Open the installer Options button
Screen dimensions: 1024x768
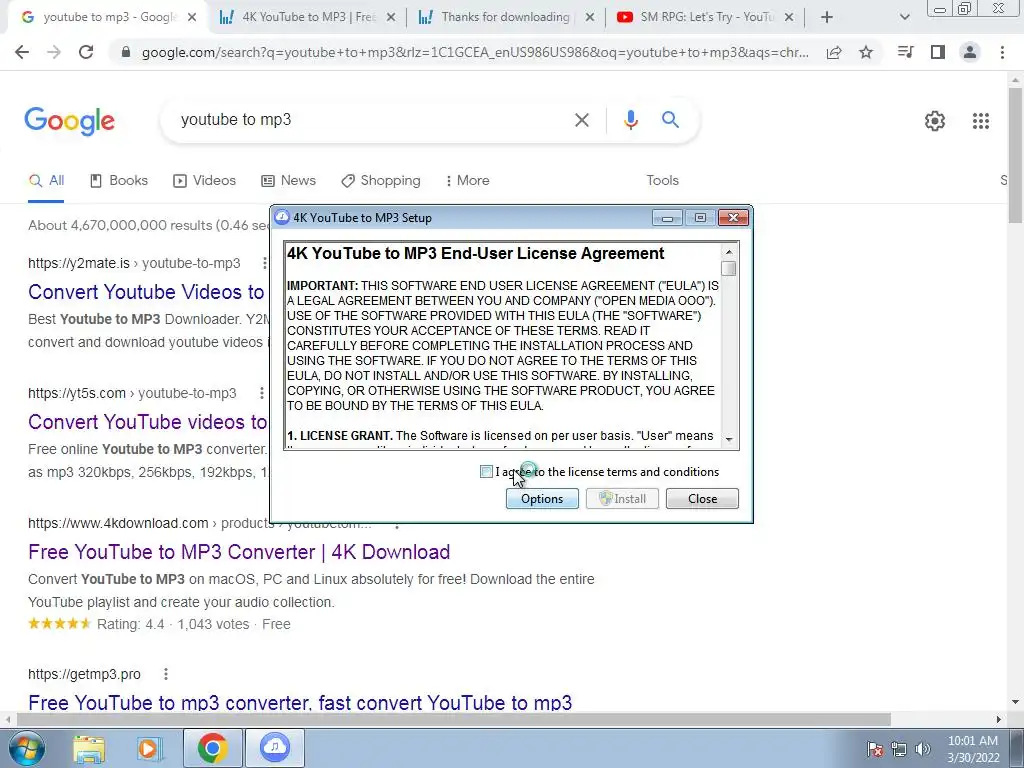click(x=542, y=499)
